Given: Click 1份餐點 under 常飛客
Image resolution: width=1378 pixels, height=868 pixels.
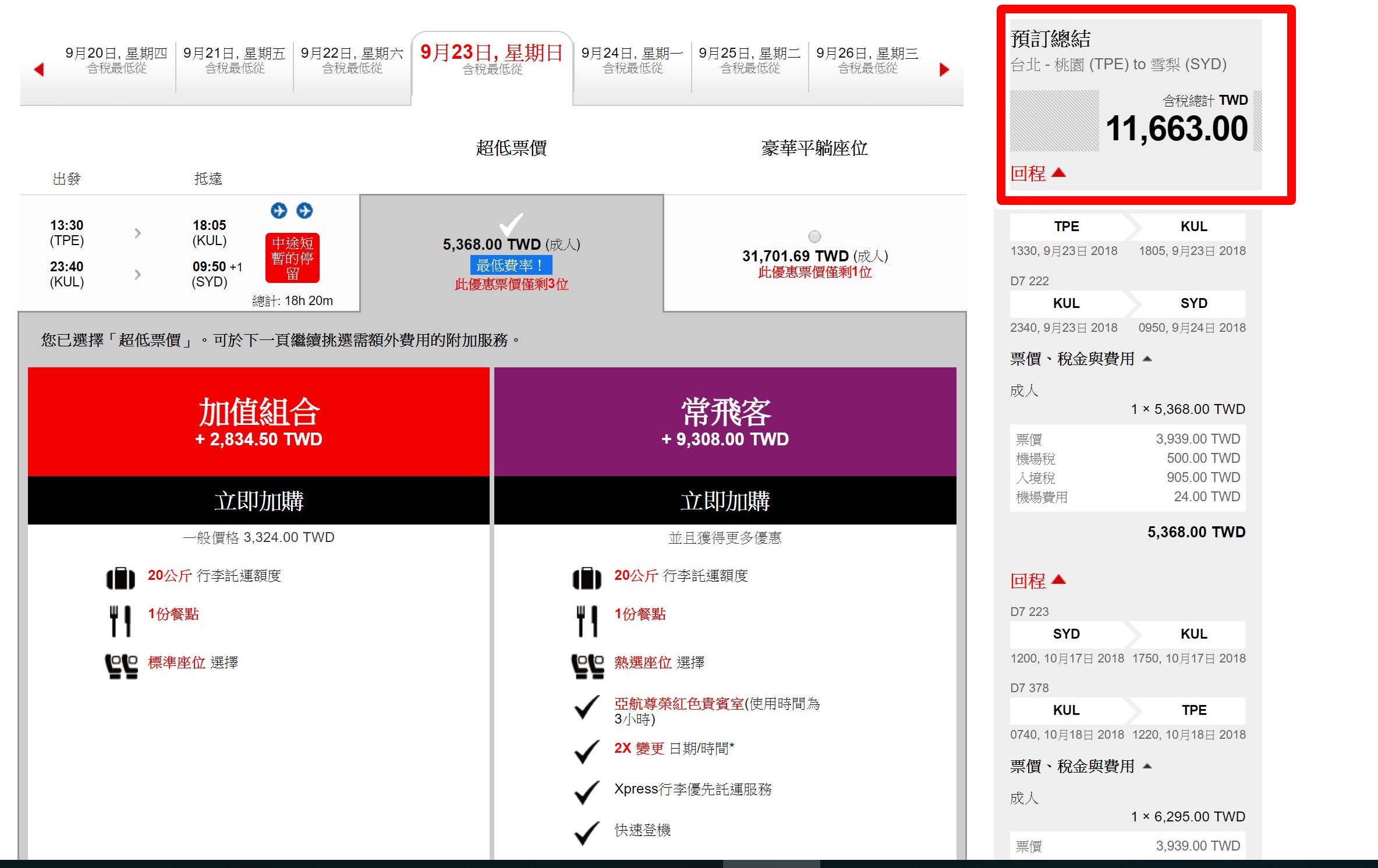Looking at the screenshot, I should pyautogui.click(x=640, y=614).
